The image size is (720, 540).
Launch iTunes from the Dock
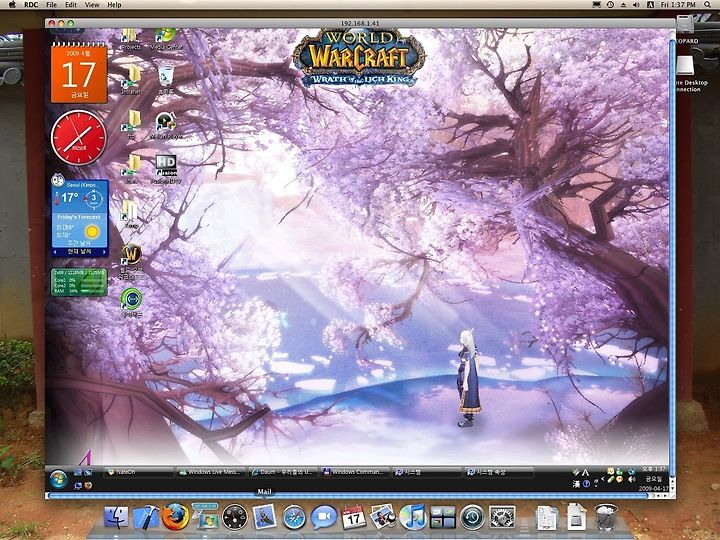tap(412, 518)
